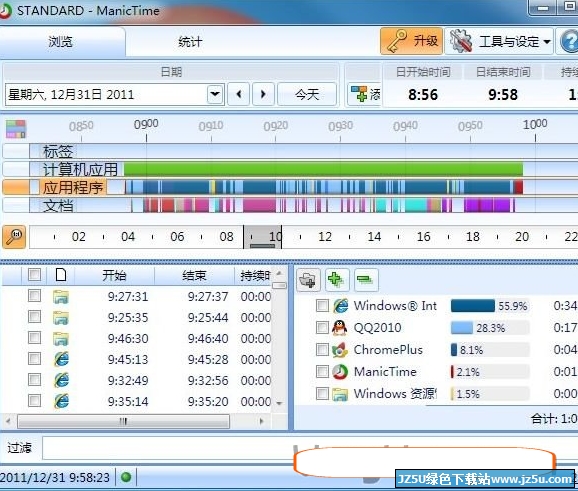Switch to the 统计 tab
Viewport: 578px width, 491px height.
[x=190, y=42]
